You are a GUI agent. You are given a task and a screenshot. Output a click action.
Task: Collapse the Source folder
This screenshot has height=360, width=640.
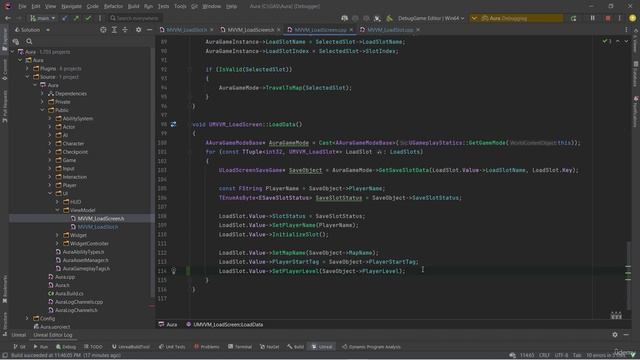click(27, 77)
